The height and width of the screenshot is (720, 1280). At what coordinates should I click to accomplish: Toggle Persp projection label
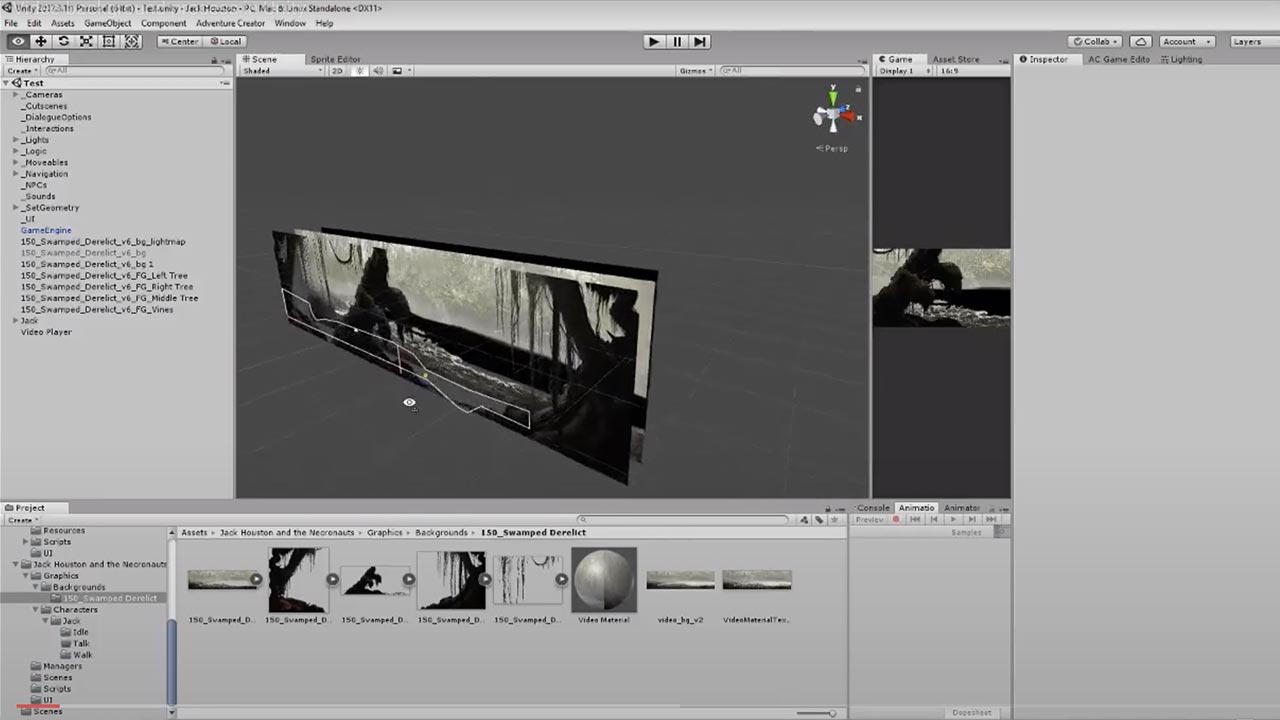(832, 148)
